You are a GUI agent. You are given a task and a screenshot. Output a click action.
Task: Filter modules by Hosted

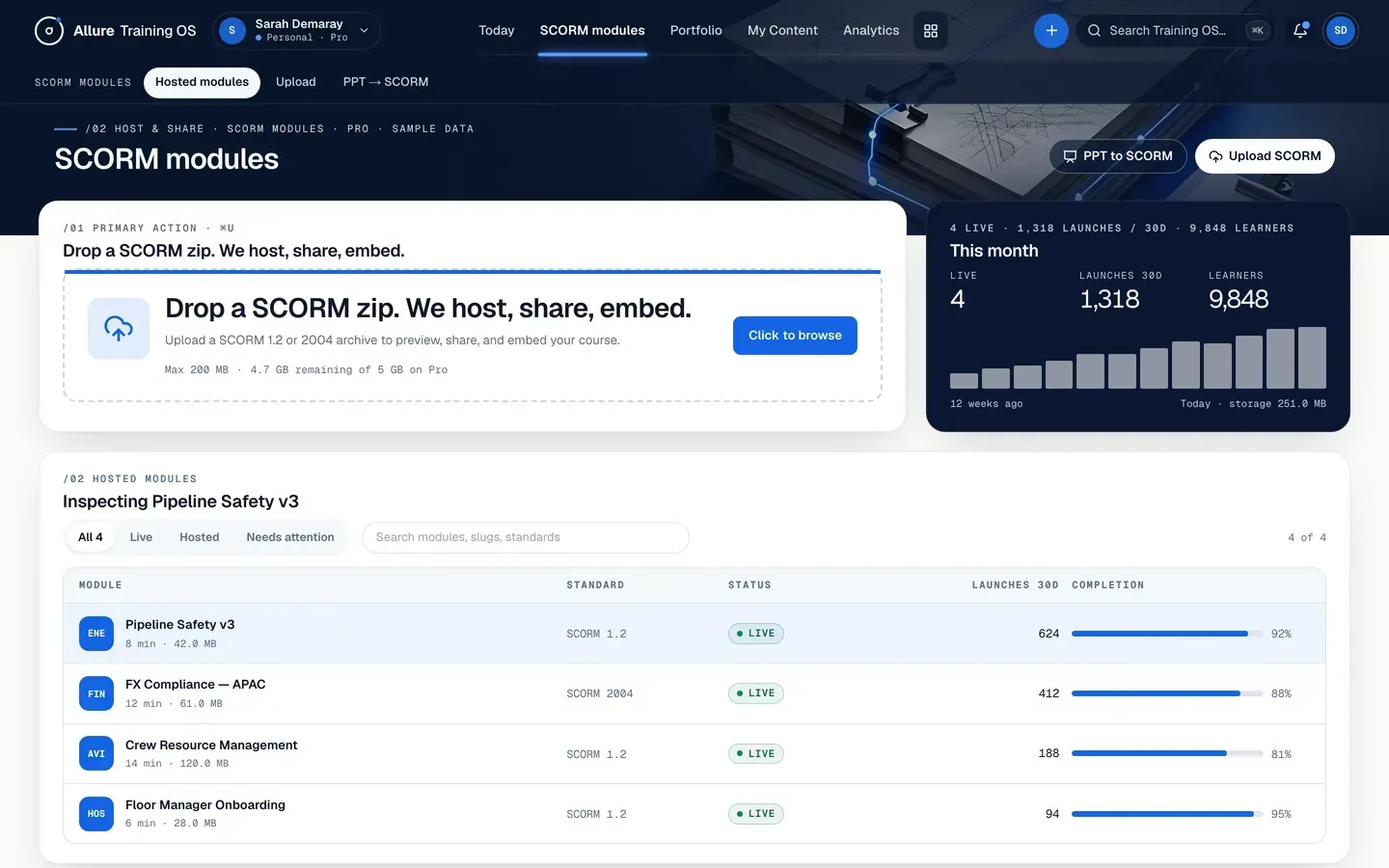coord(200,537)
